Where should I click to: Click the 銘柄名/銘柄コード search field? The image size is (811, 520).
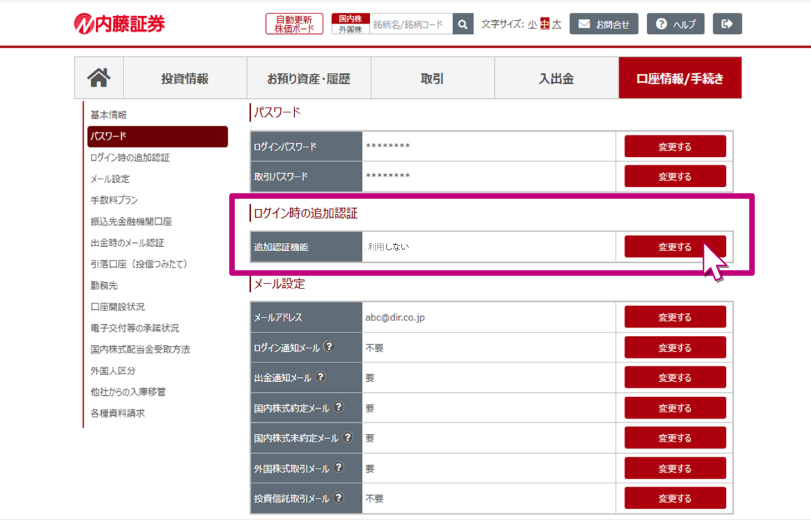pos(409,24)
